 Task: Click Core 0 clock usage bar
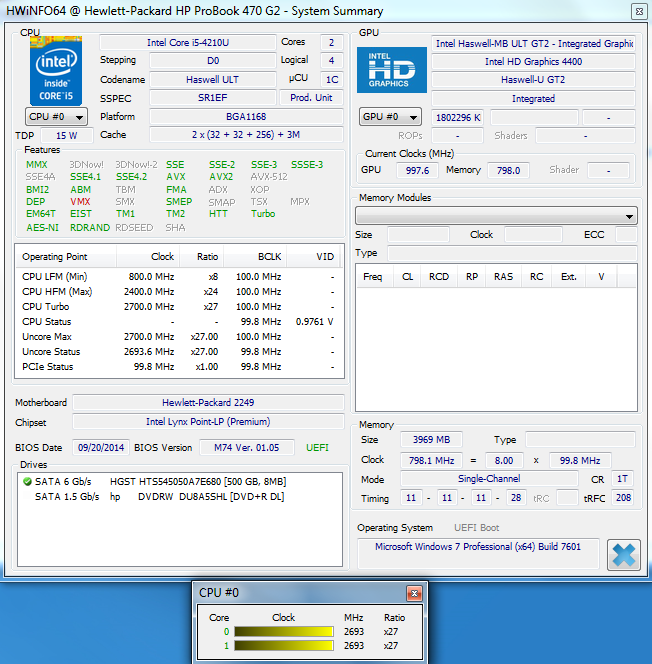pyautogui.click(x=284, y=631)
